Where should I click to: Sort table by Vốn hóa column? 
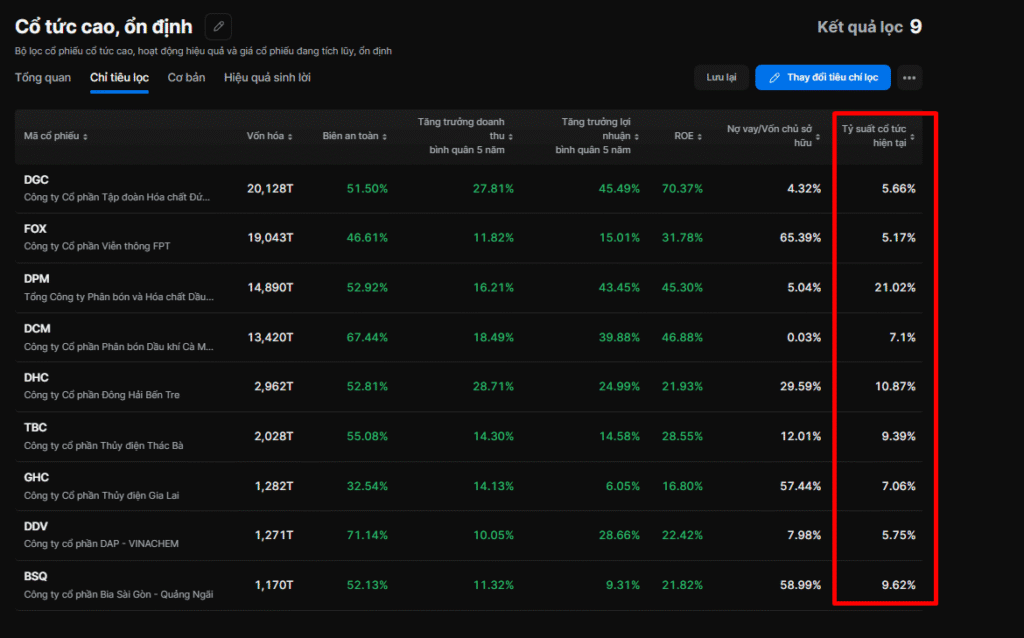tap(269, 136)
